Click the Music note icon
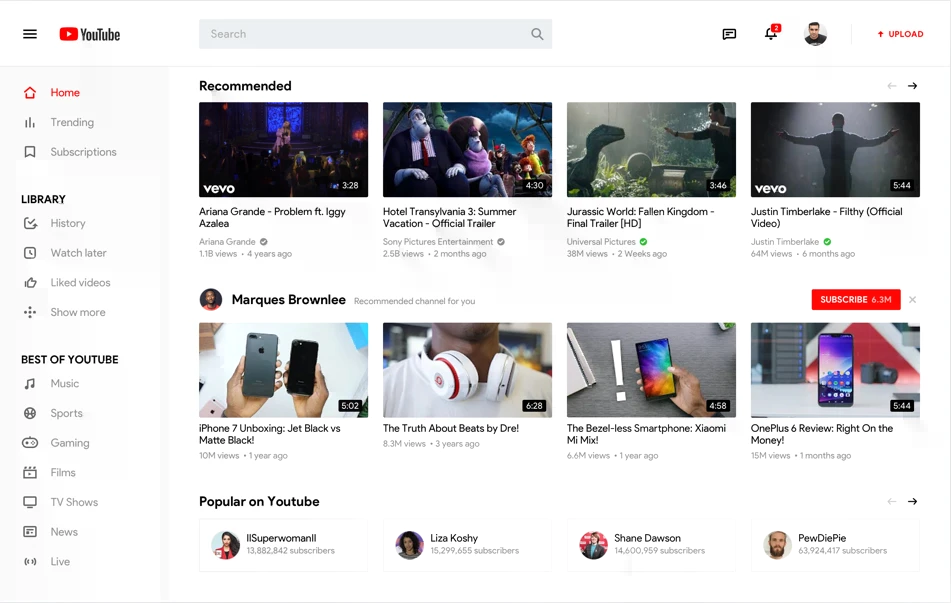This screenshot has height=603, width=951. (x=30, y=383)
